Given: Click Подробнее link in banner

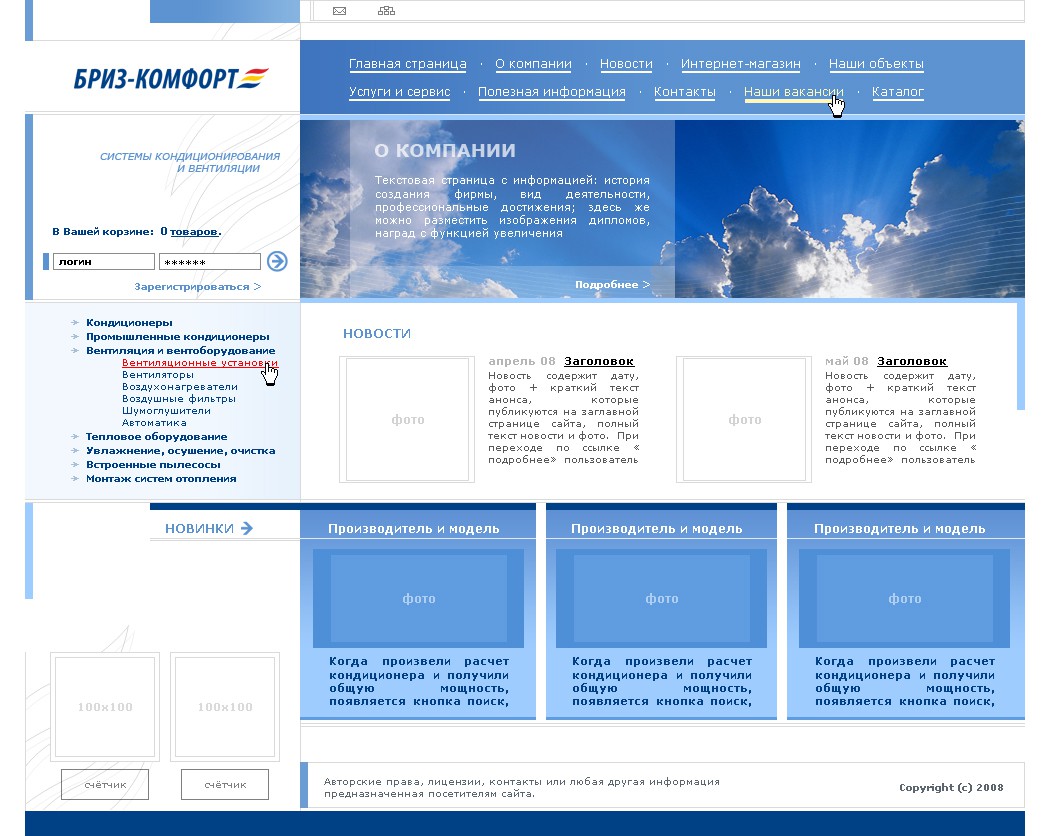Looking at the screenshot, I should click(x=612, y=285).
